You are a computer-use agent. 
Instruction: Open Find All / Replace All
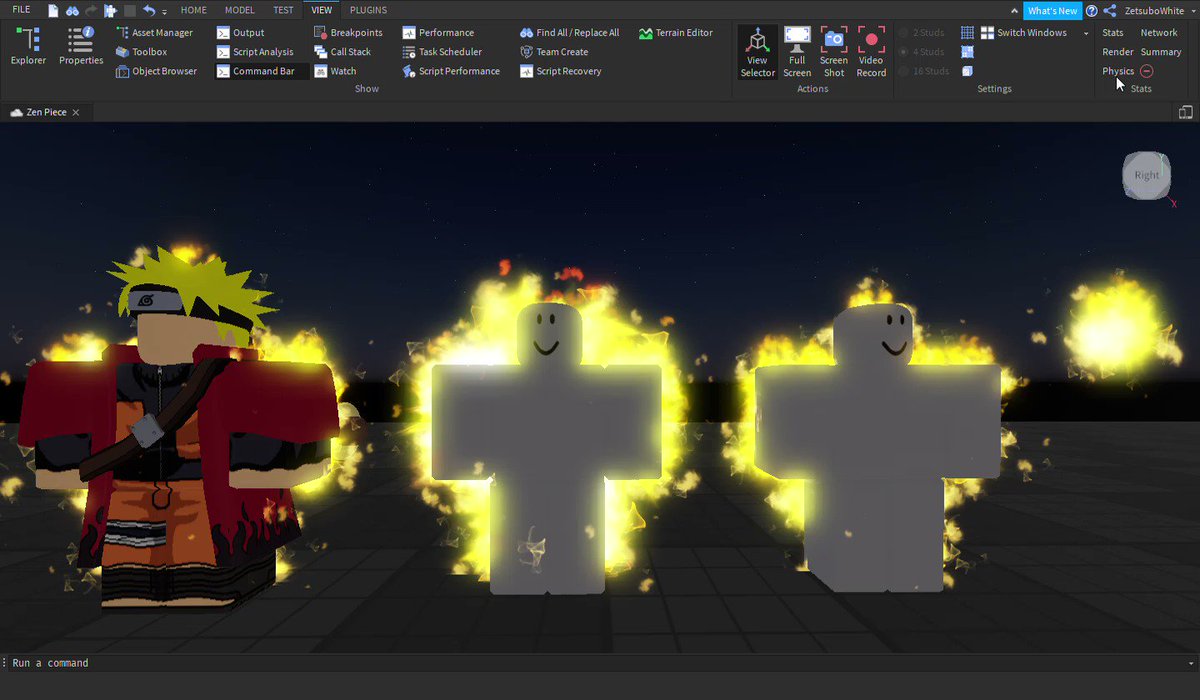(x=570, y=33)
